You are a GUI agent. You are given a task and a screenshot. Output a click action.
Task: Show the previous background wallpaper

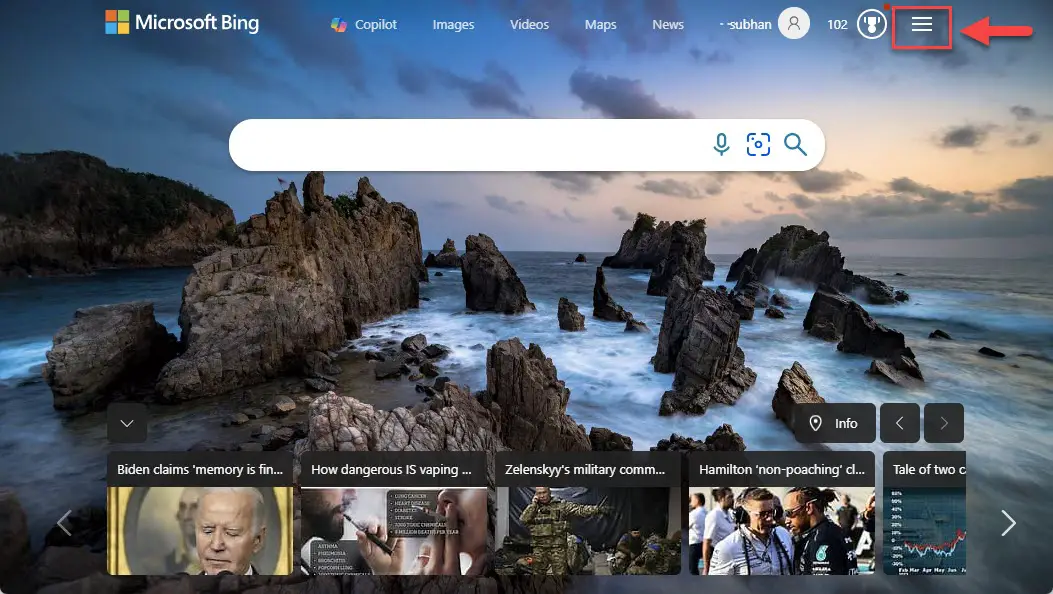coord(899,423)
